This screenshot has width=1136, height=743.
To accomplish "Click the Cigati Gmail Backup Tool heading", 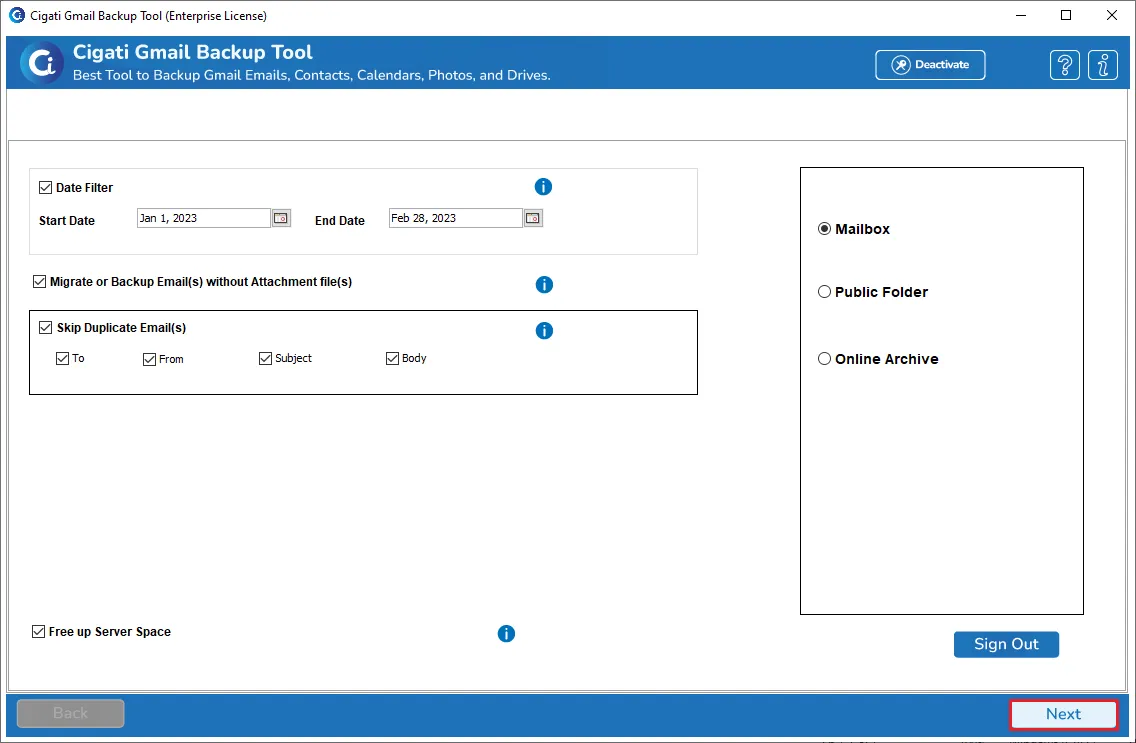I will click(x=193, y=52).
